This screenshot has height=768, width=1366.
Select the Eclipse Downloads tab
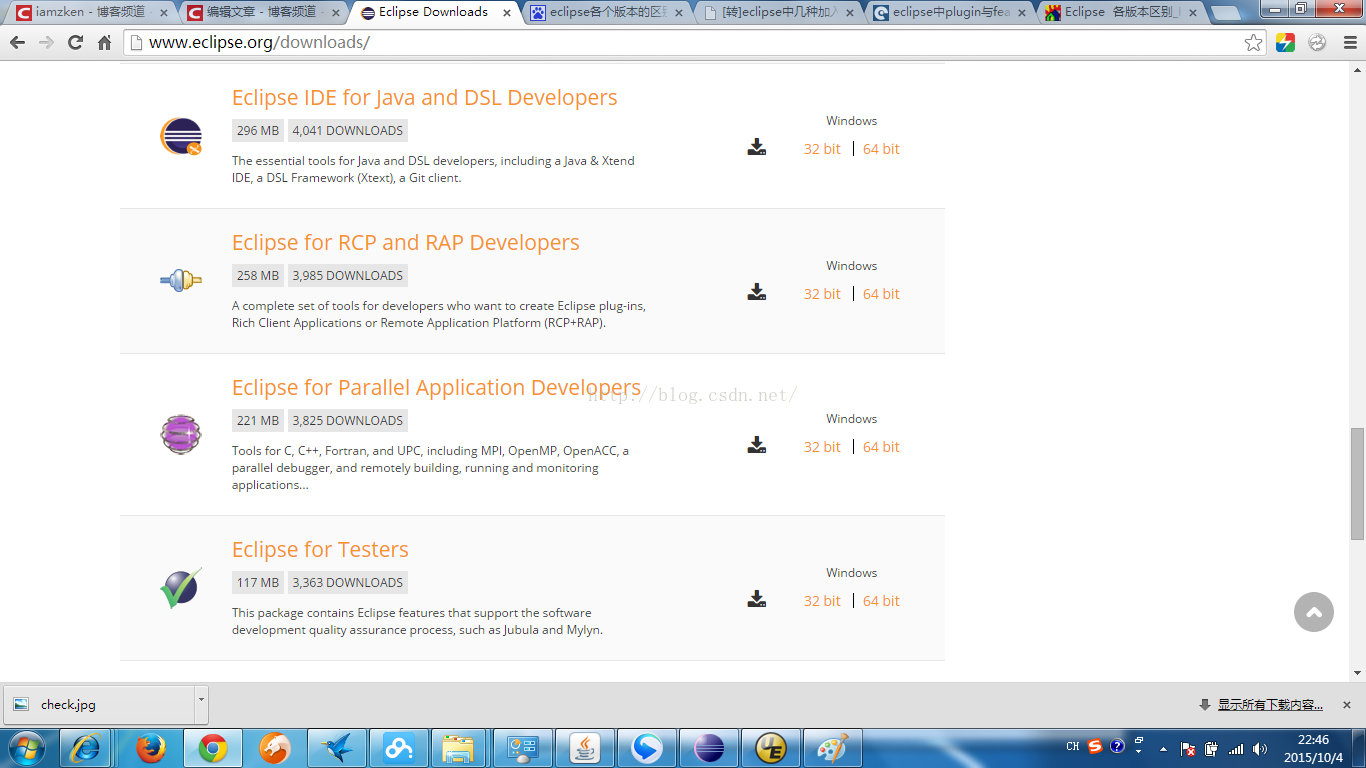[x=433, y=12]
